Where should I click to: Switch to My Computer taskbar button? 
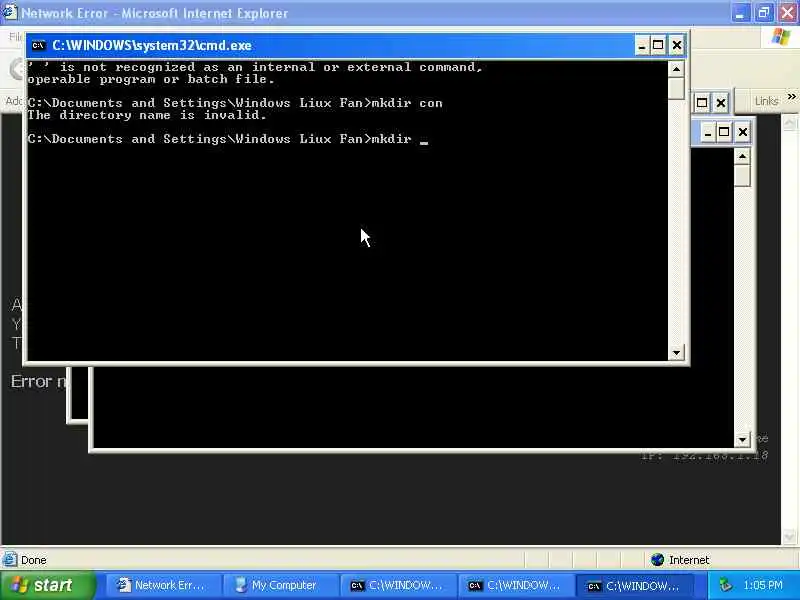pos(280,585)
